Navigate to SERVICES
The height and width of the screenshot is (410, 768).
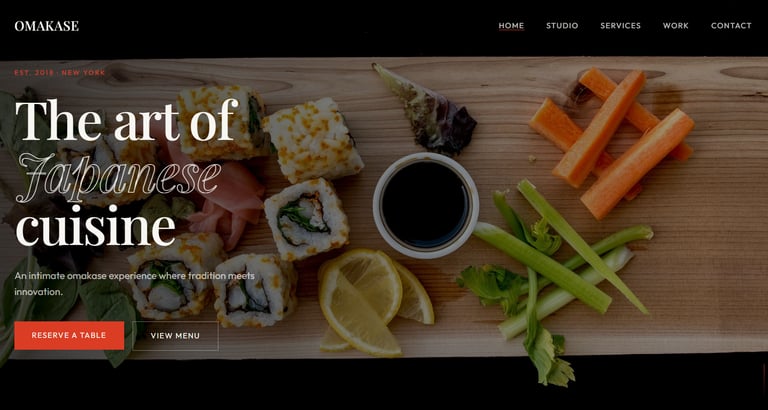click(x=621, y=26)
